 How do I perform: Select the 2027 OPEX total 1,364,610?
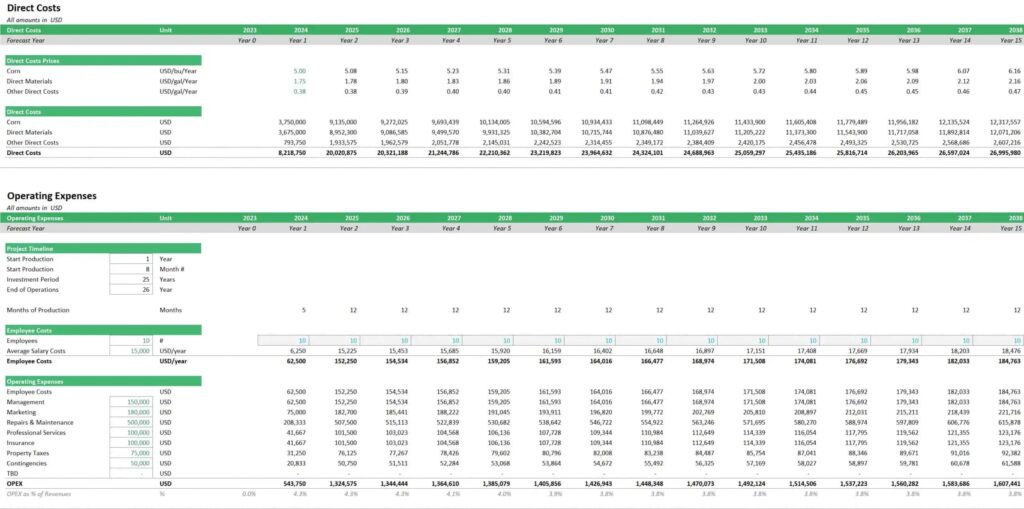click(444, 484)
